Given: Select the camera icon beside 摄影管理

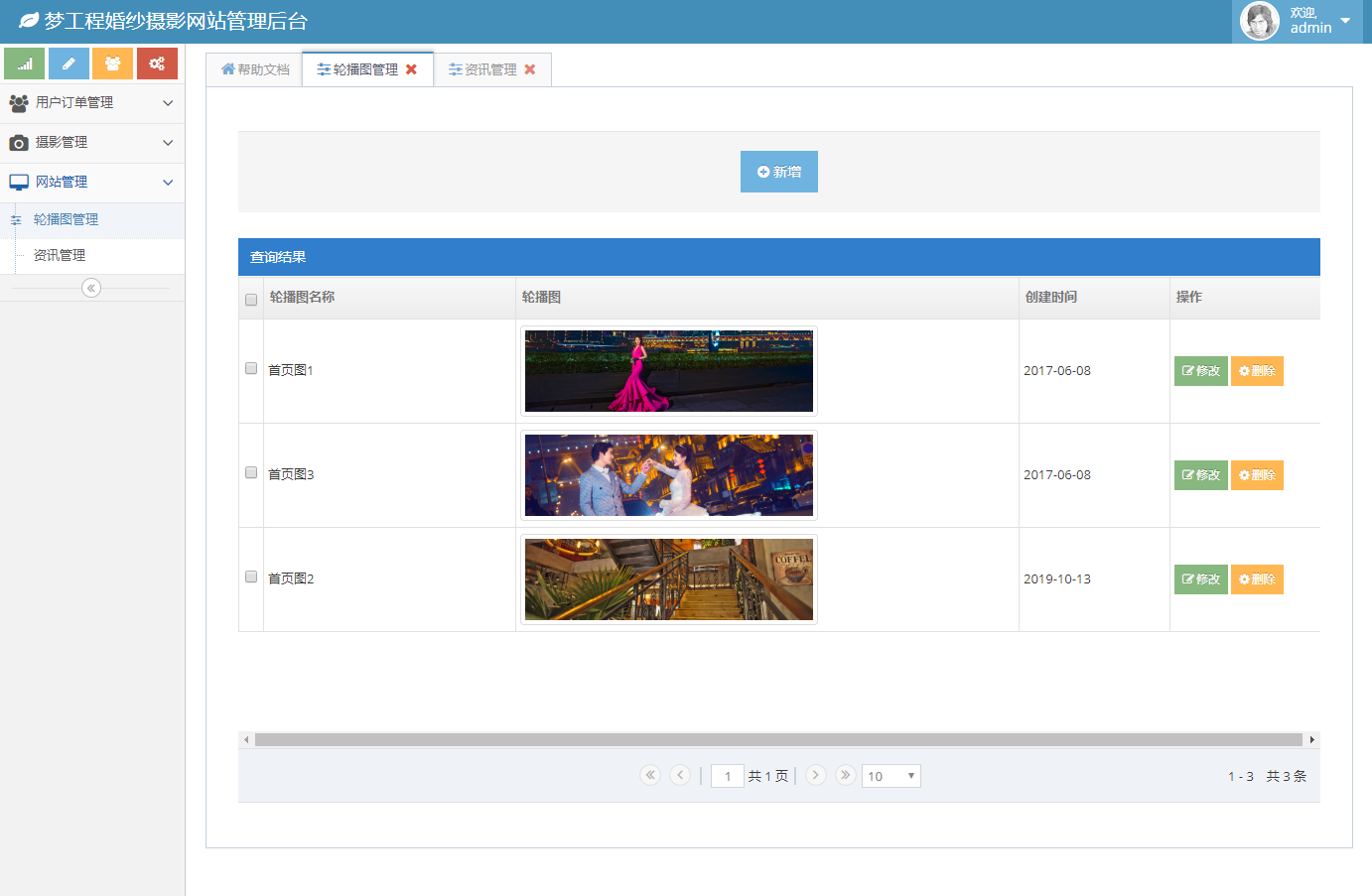Looking at the screenshot, I should [x=18, y=143].
